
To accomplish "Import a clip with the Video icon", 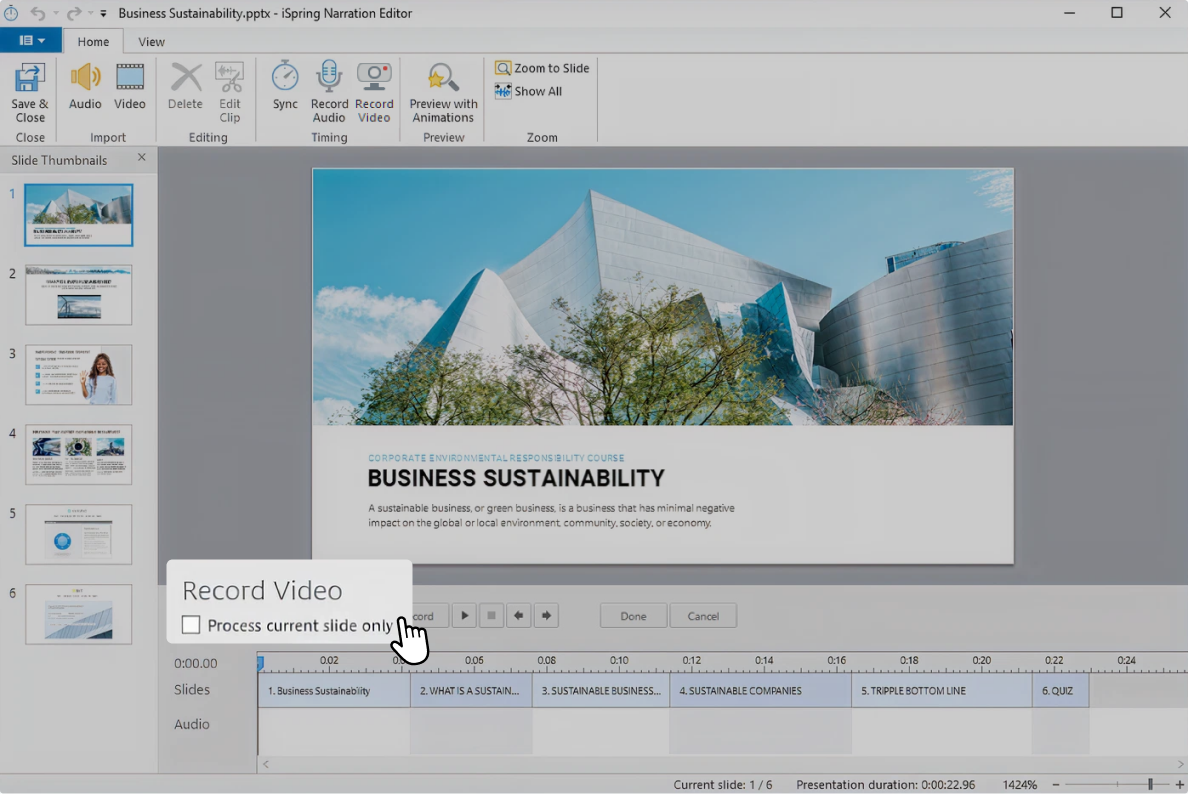I will [130, 90].
